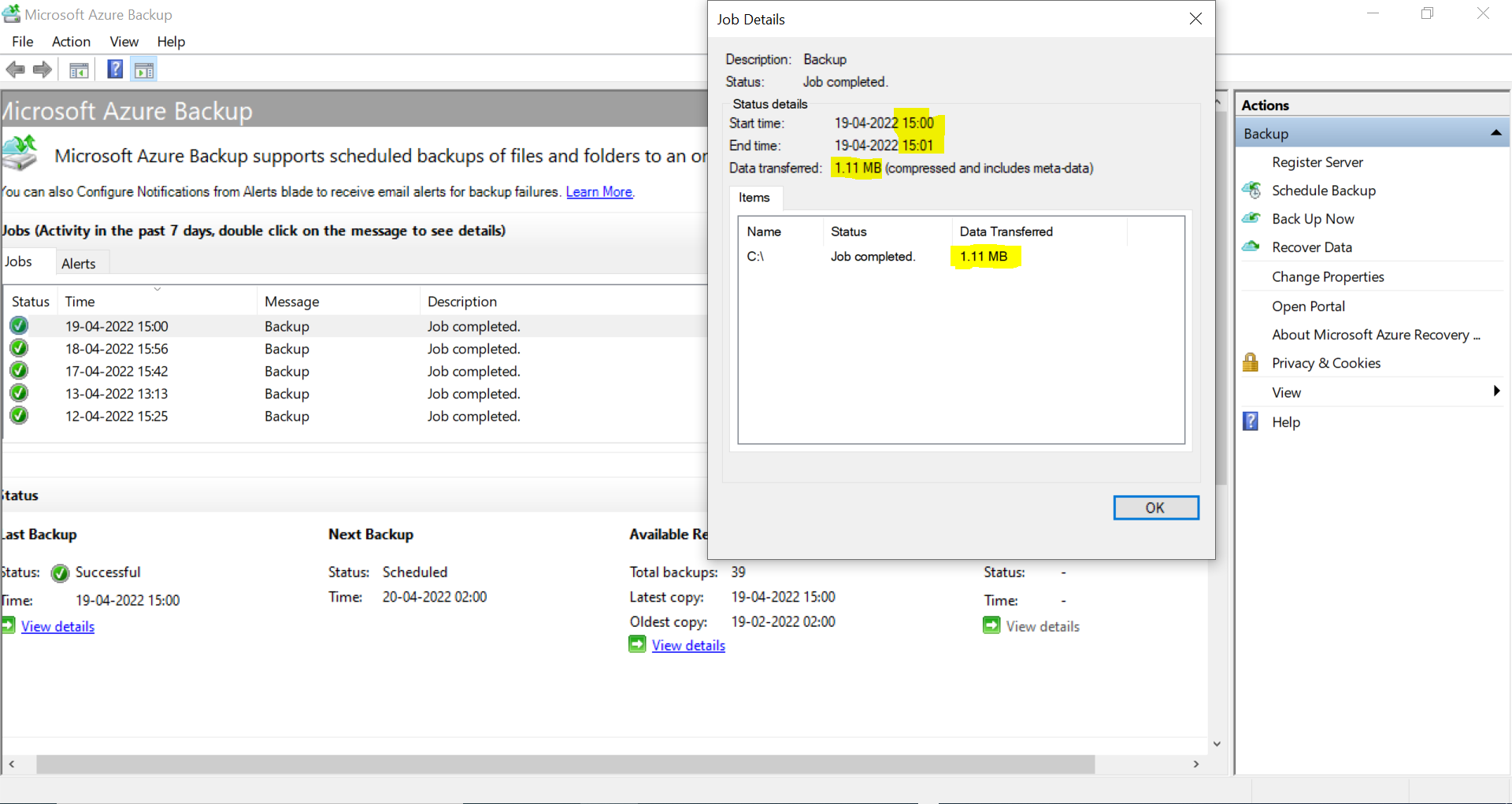
Task: Click the scroll left arrow on horizontal scrollbar
Action: (12, 764)
